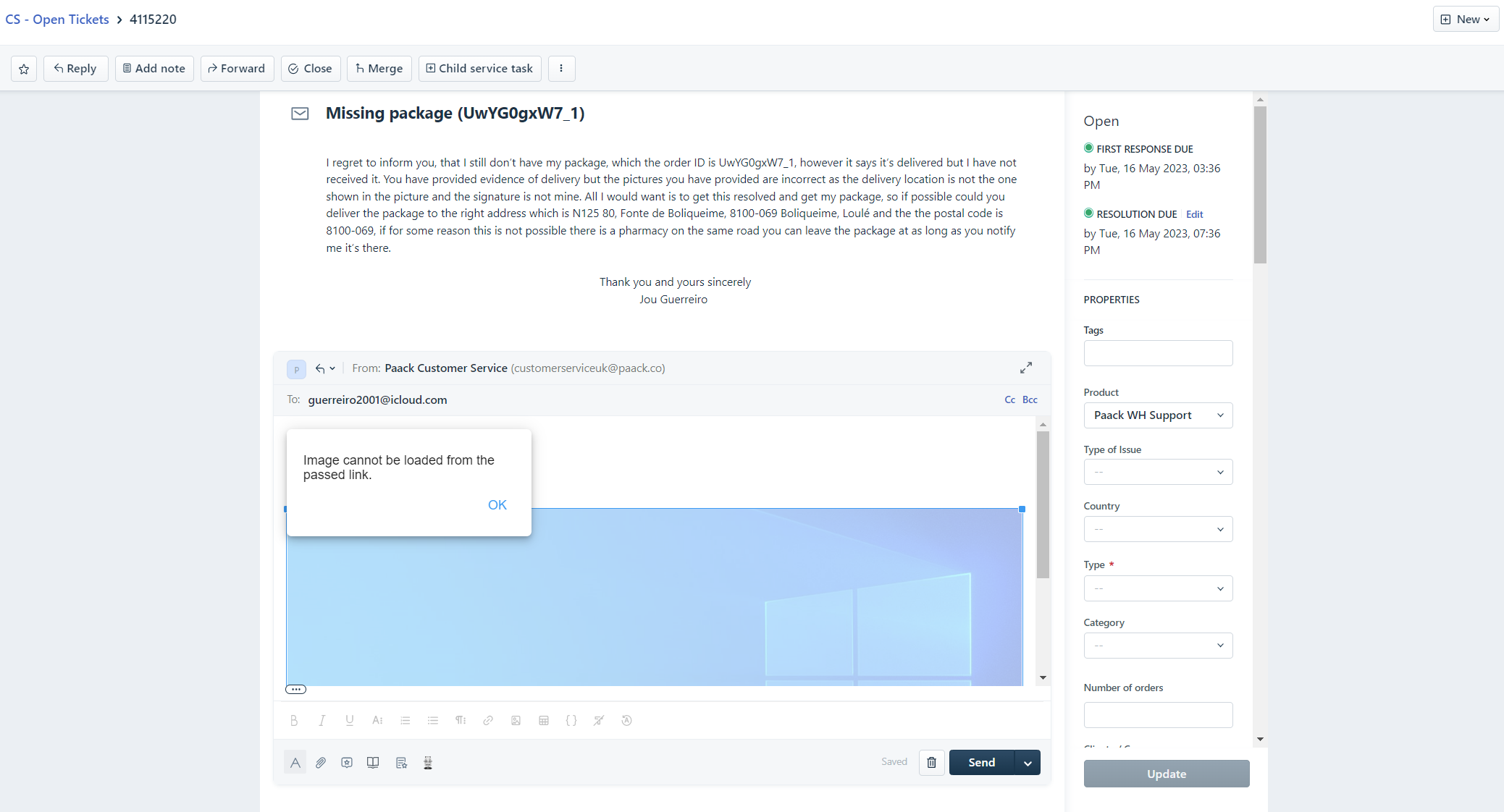Open the Product dropdown
This screenshot has height=812, width=1504.
1157,415
